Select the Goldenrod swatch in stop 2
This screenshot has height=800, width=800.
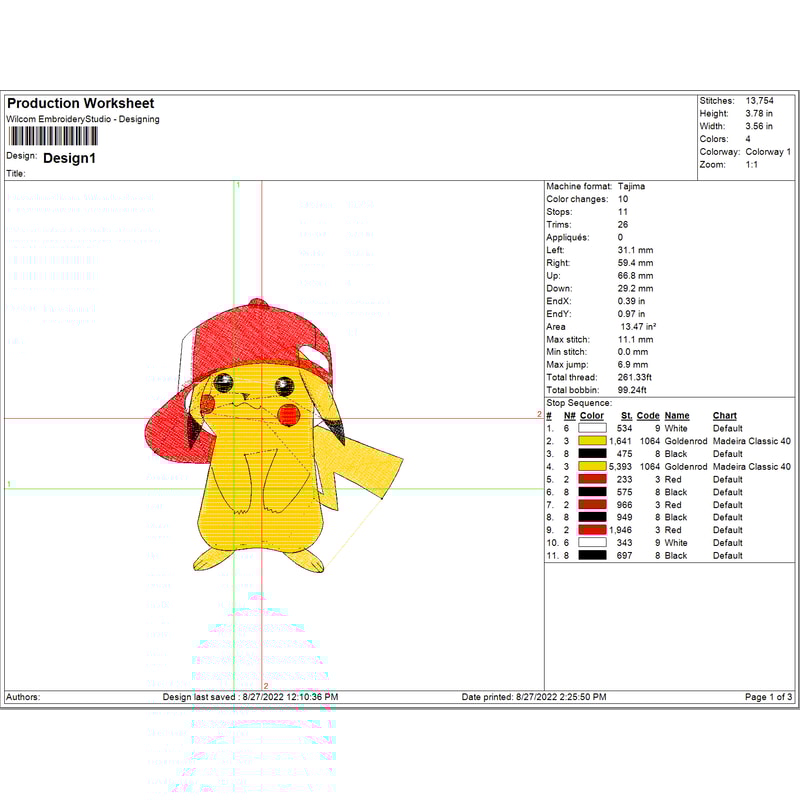(592, 441)
